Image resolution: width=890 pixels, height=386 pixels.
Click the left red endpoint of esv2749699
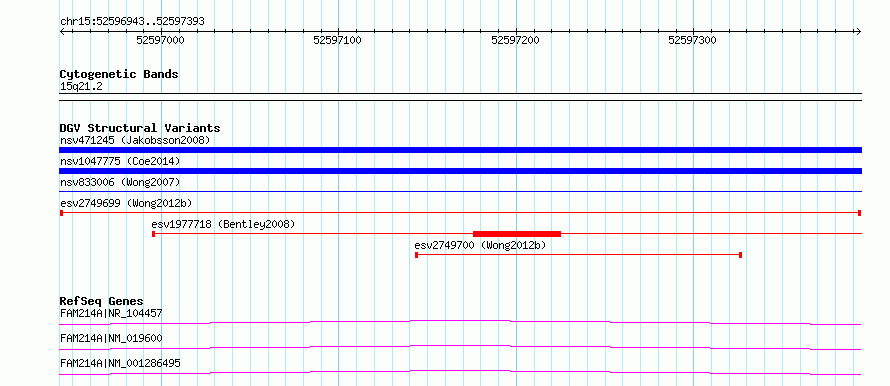point(61,213)
